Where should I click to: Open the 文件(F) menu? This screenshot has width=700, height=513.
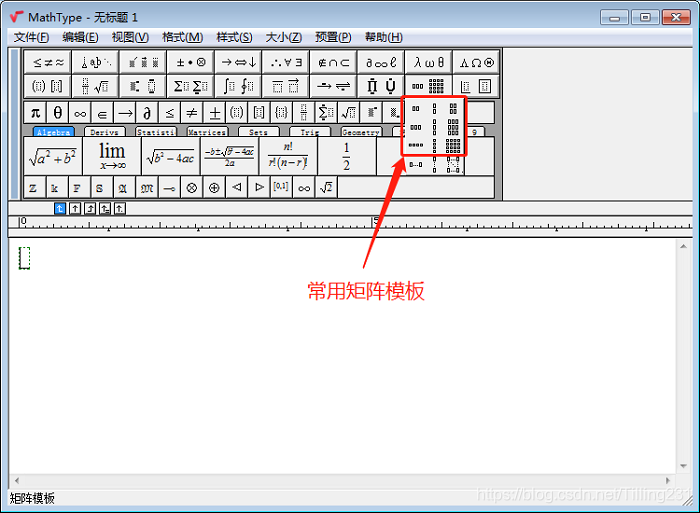(31, 37)
